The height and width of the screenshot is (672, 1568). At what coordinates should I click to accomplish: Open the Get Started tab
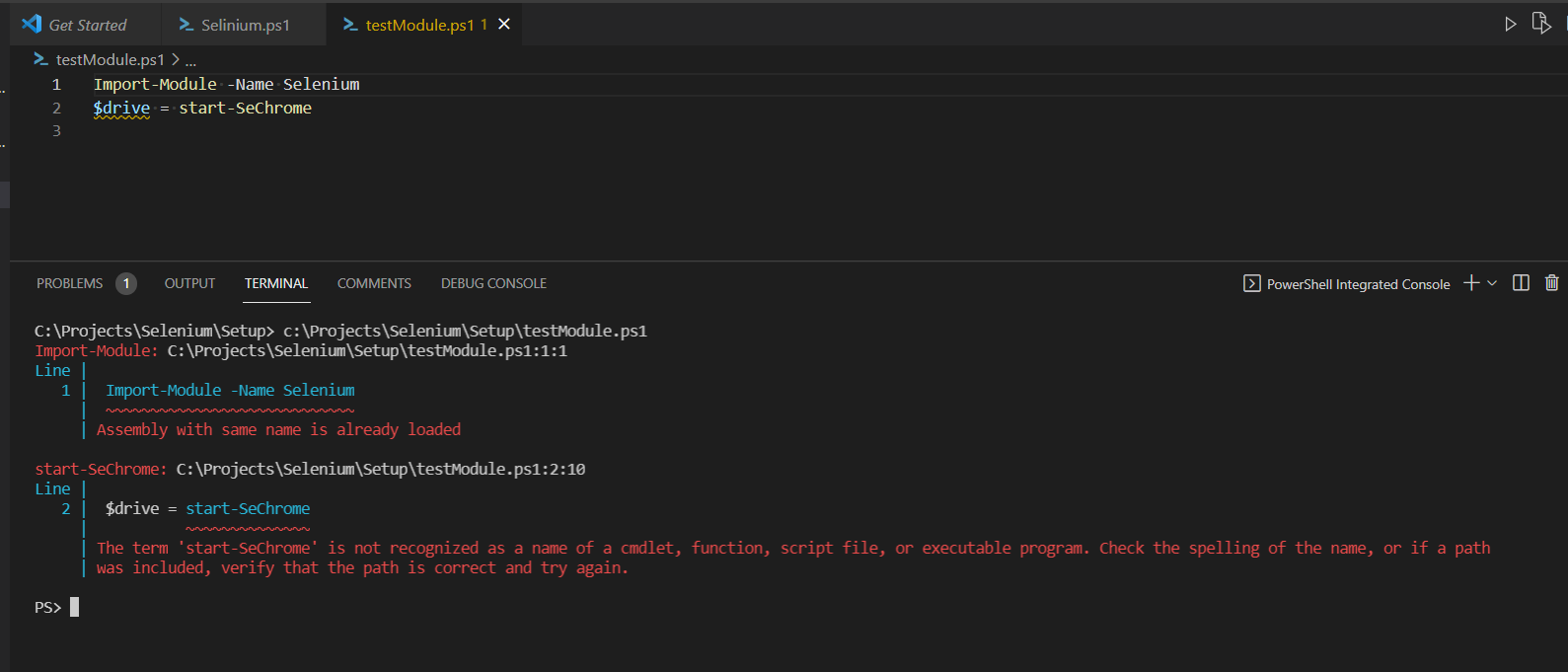click(87, 25)
